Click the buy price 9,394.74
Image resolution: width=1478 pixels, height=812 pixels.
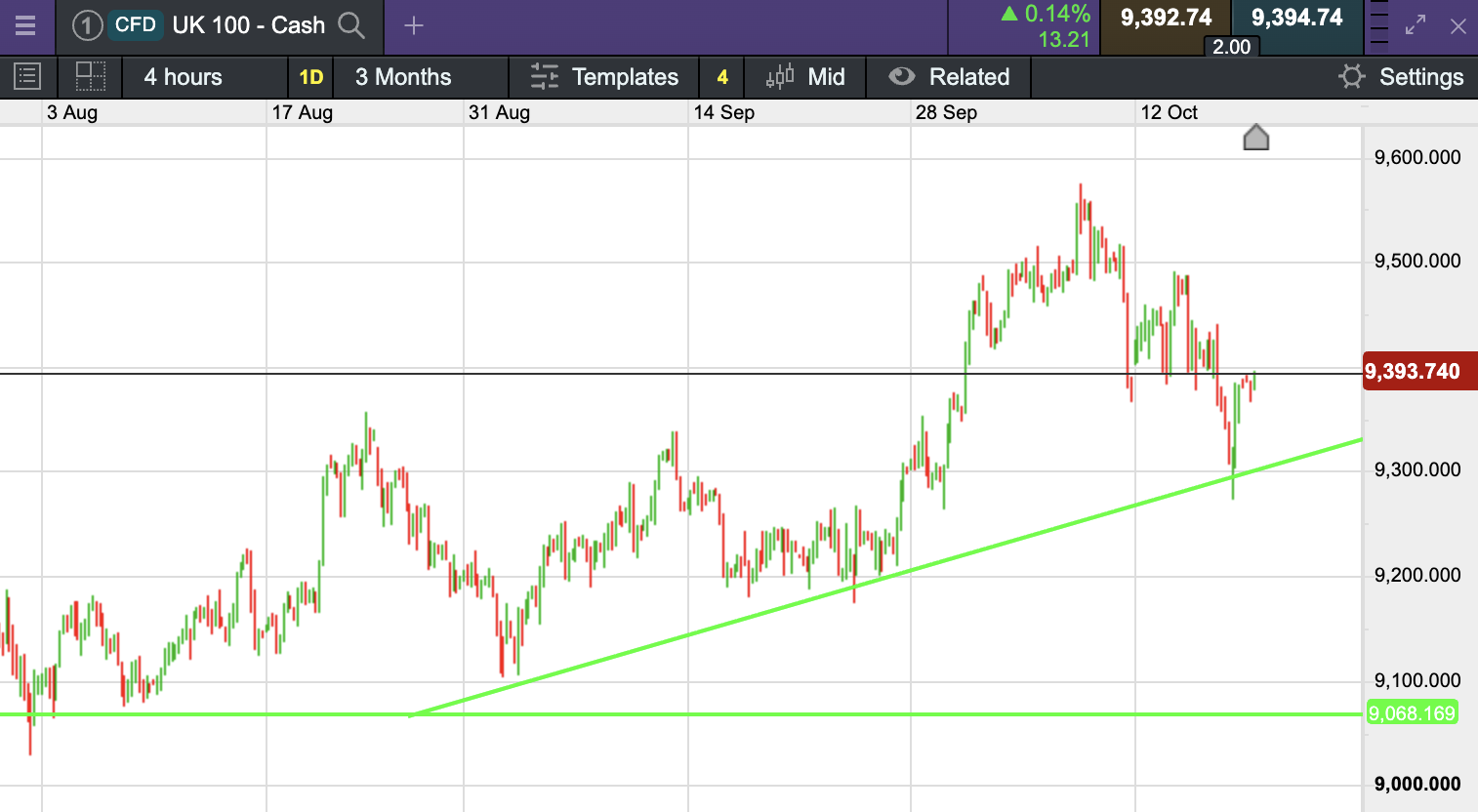click(1297, 18)
